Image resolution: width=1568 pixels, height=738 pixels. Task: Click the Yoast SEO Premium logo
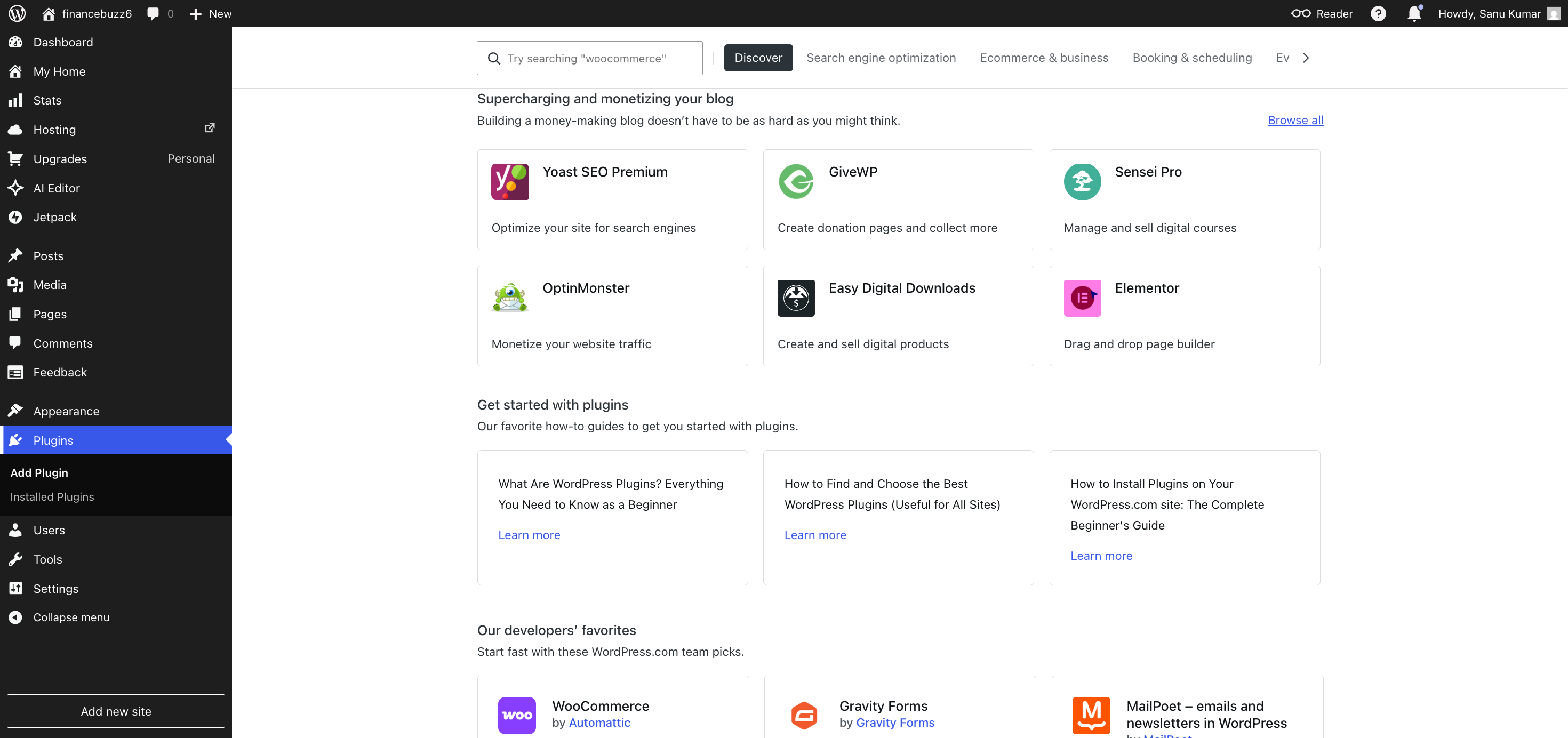[x=510, y=182]
